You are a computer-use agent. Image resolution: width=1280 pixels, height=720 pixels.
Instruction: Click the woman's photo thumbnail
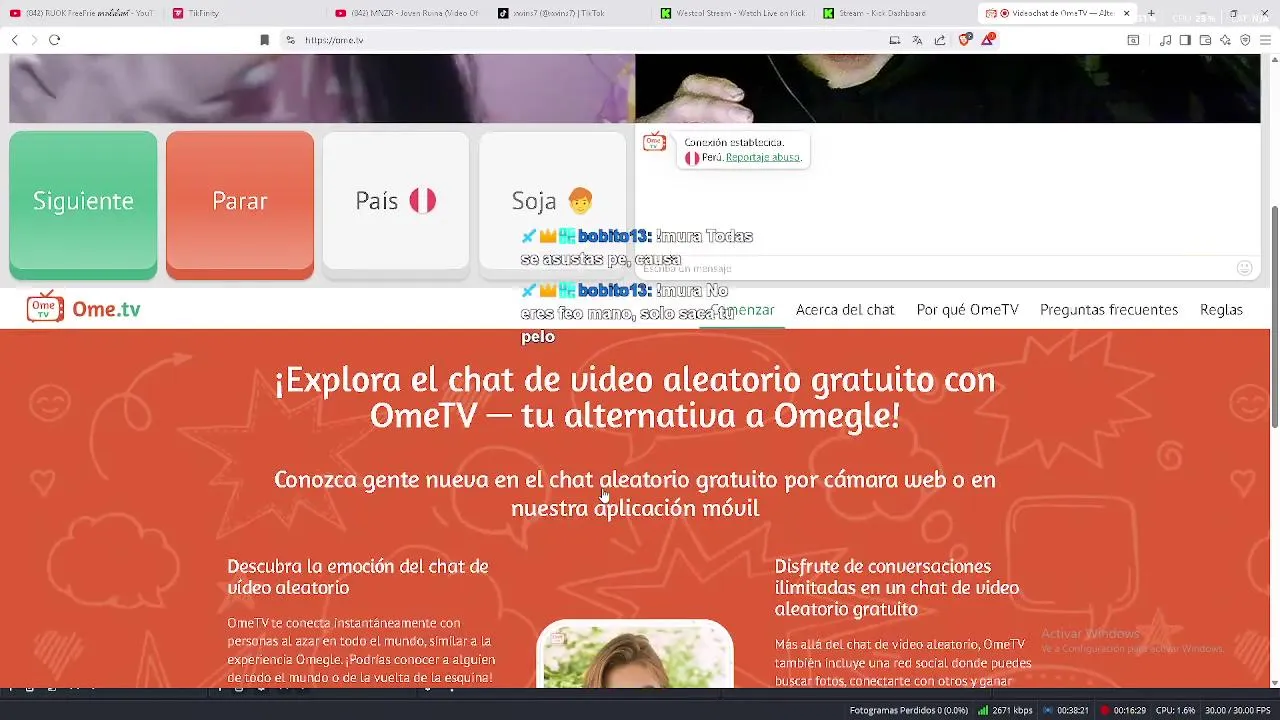(635, 654)
